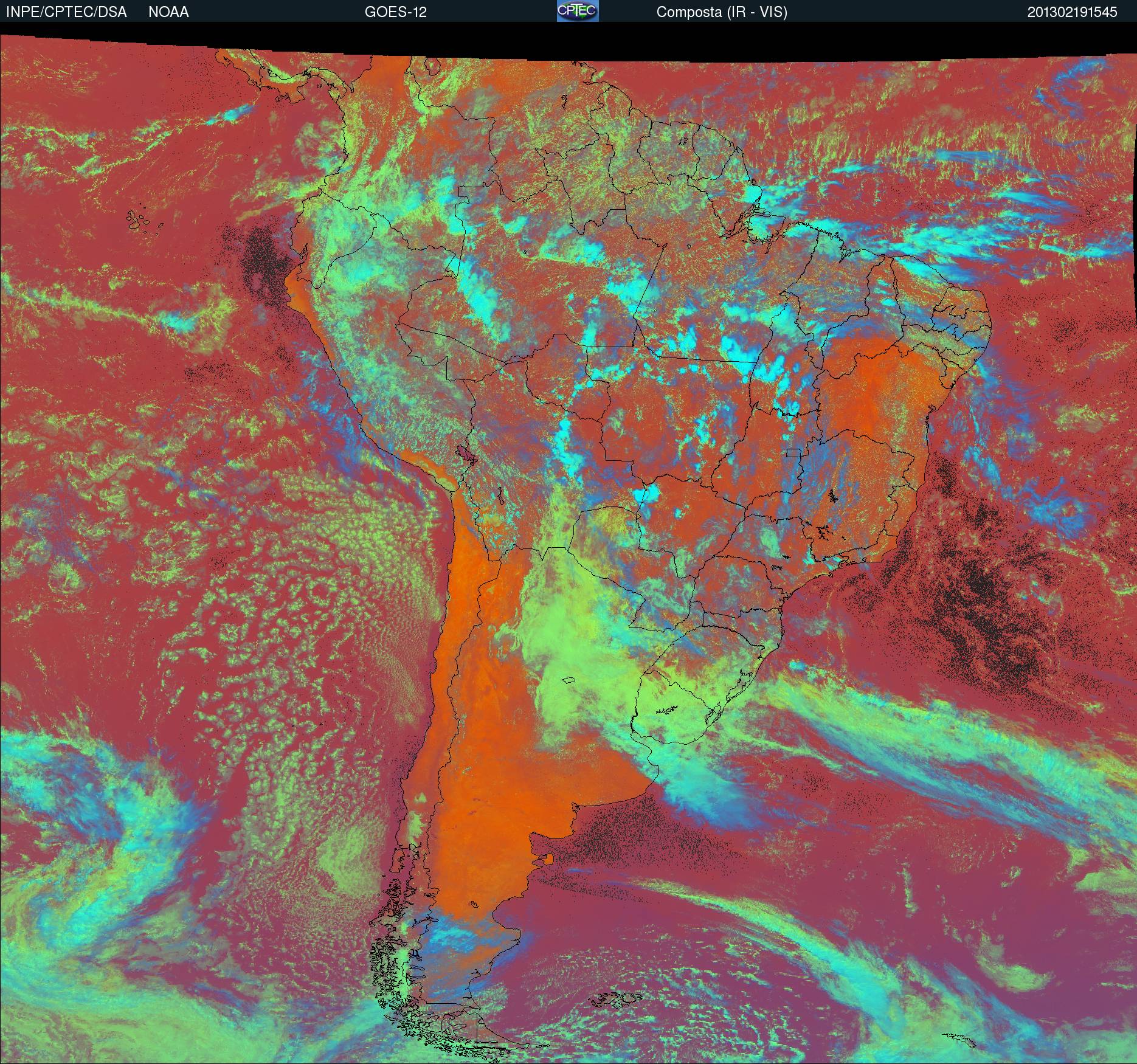Click the GOES-12 satellite label
Screen dimensions: 1137x1064
pos(395,12)
